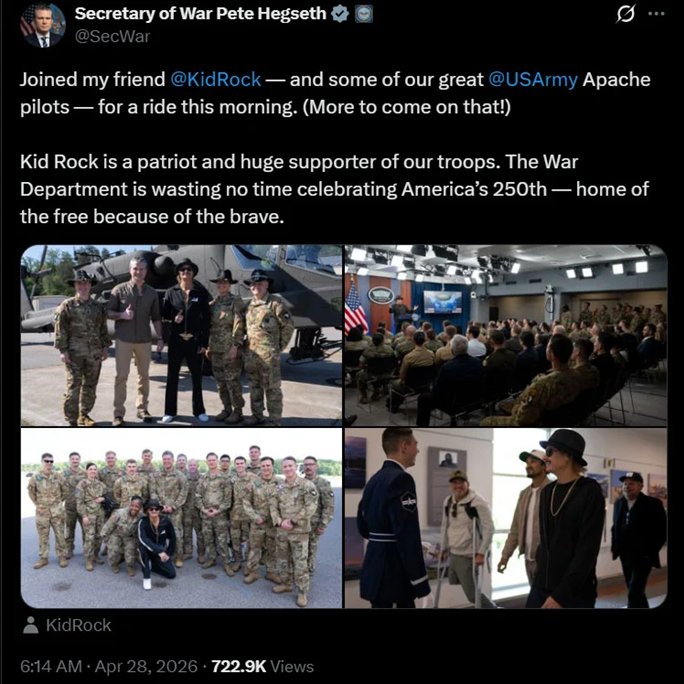Screen dimensions: 684x684
Task: Click the blue verified checkmark badge
Action: point(340,14)
